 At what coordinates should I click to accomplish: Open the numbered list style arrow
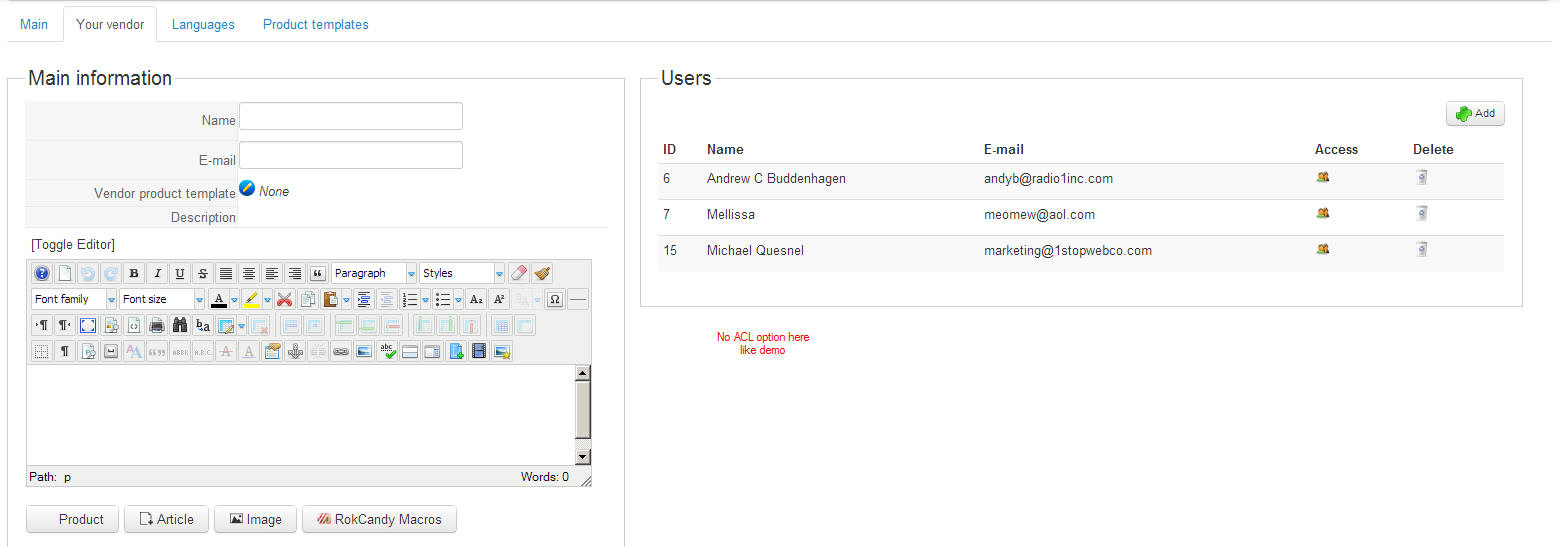coord(426,299)
